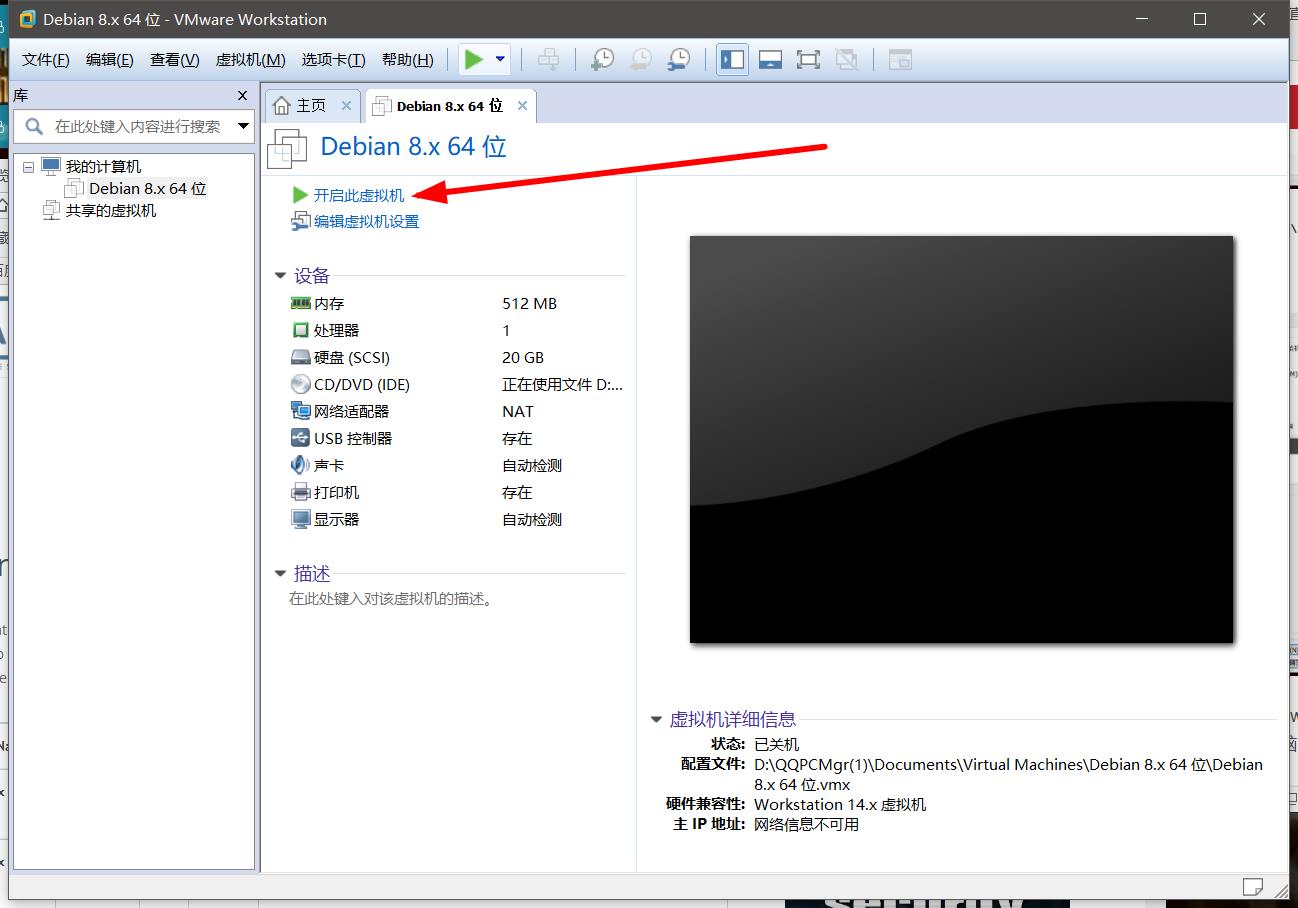The image size is (1298, 908).
Task: Click the 正在使用文件 D:... CD/DVD value
Action: [562, 384]
